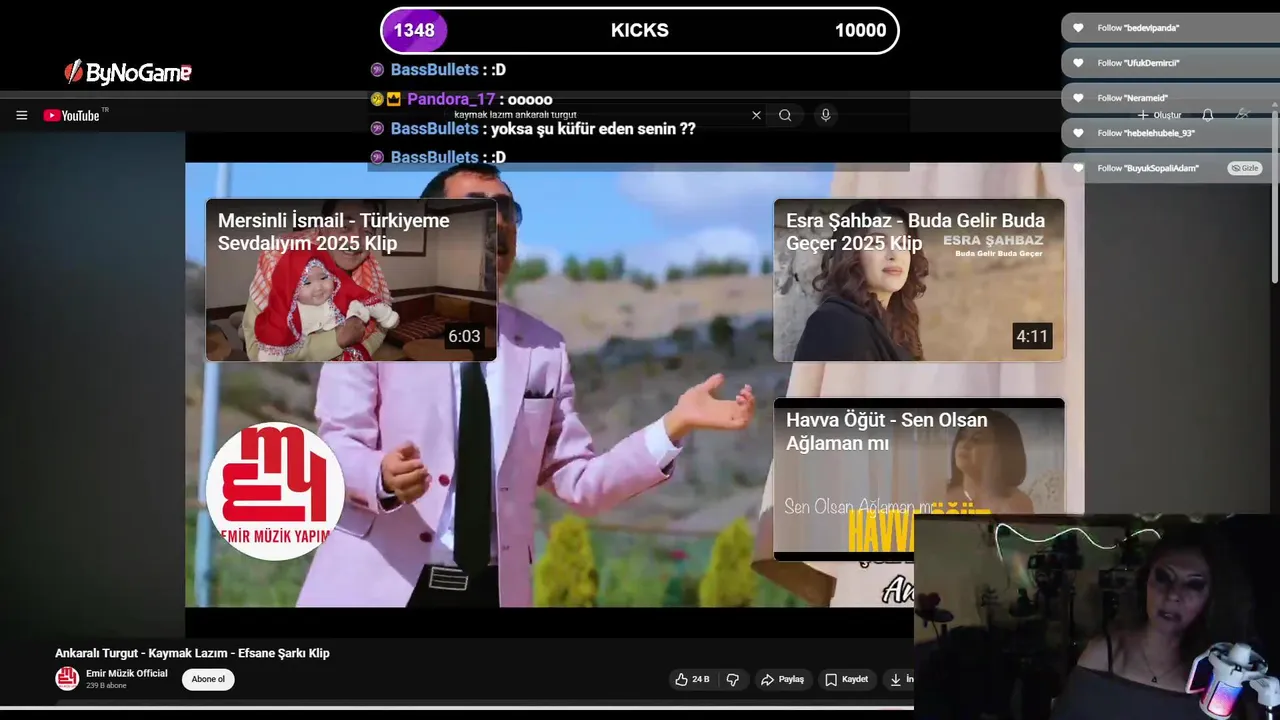This screenshot has width=1280, height=720.
Task: Click the Pandora_17 chat username
Action: point(451,99)
